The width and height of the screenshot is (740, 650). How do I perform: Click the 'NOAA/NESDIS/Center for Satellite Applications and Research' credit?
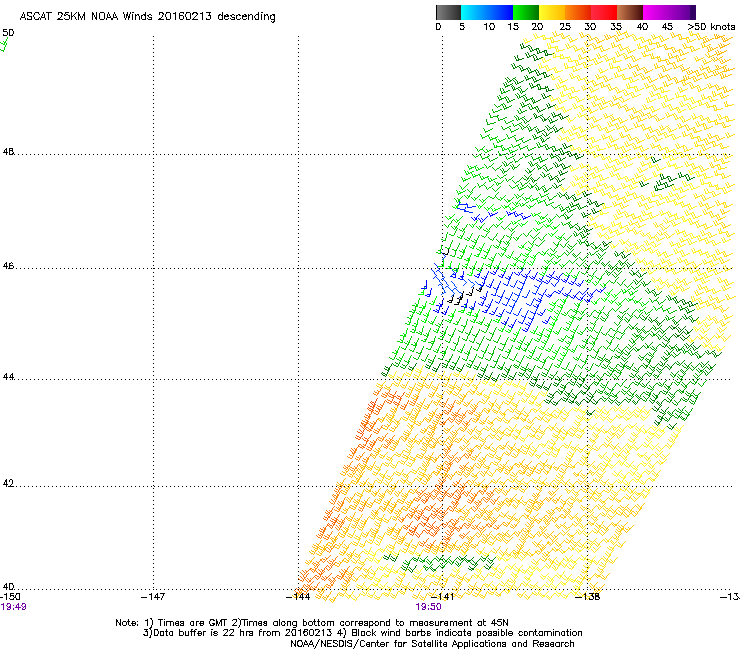[x=432, y=644]
